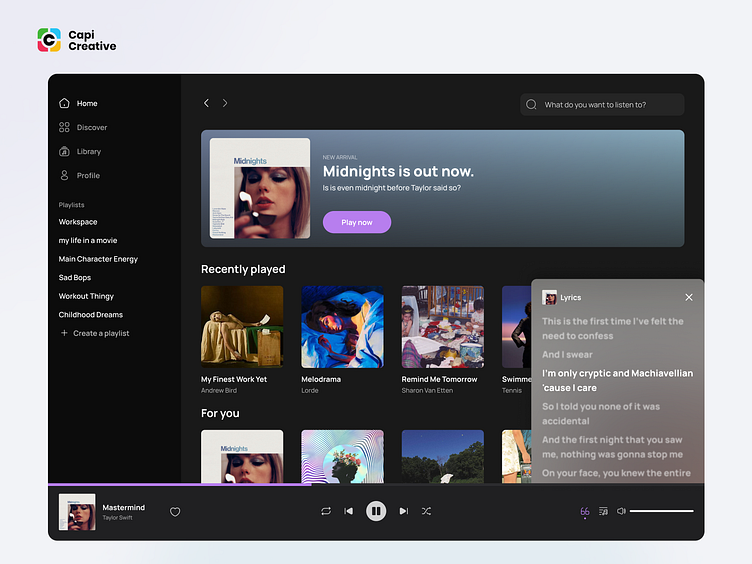Click the Andrew Bird artist name
The image size is (752, 564).
[x=219, y=390]
